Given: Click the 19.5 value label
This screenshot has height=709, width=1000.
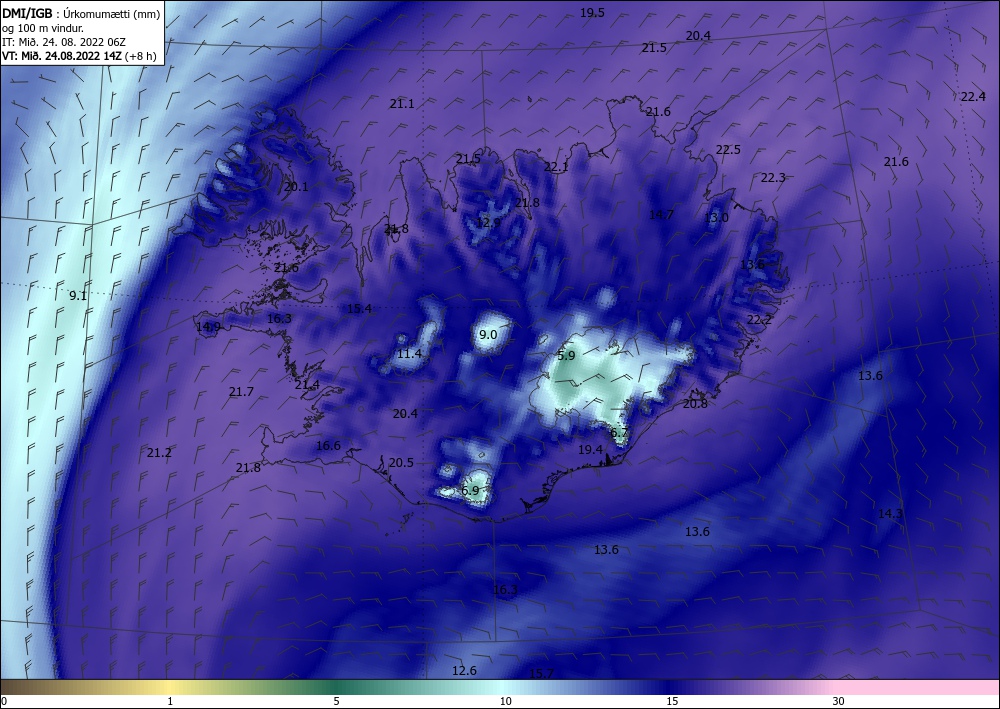Looking at the screenshot, I should (x=592, y=13).
